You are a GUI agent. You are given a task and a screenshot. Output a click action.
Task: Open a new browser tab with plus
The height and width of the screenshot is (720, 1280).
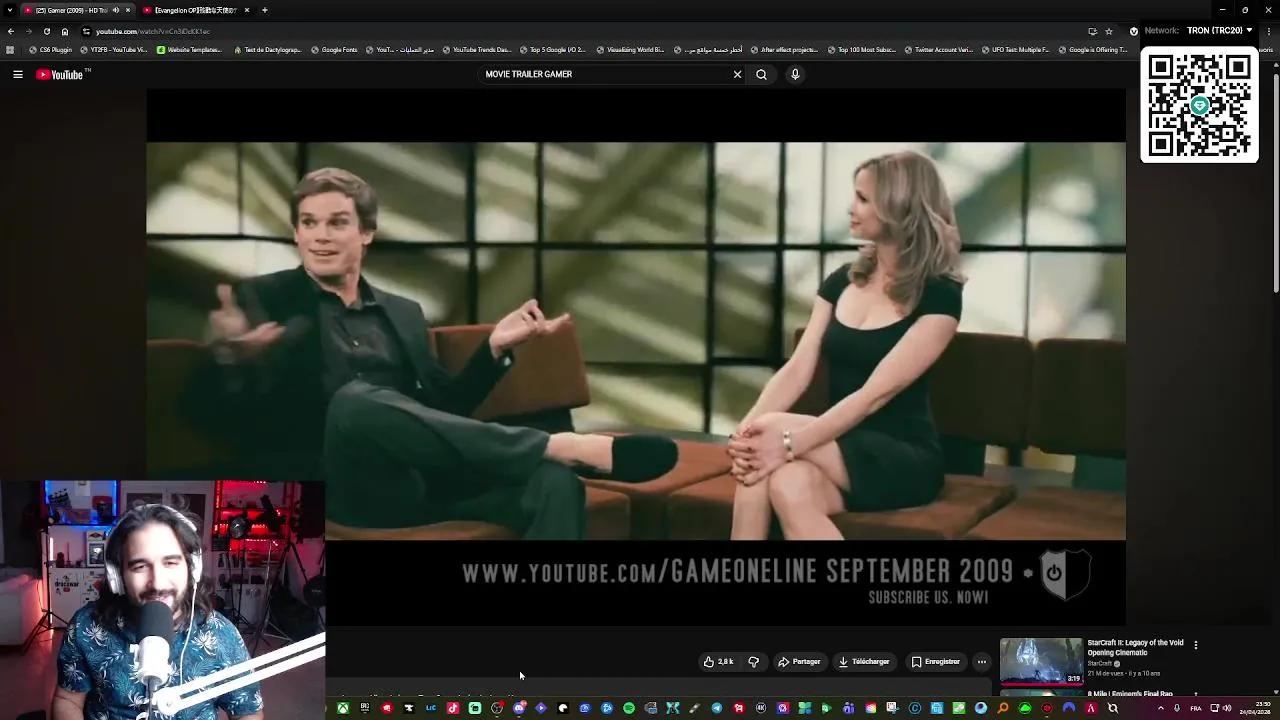pos(264,10)
